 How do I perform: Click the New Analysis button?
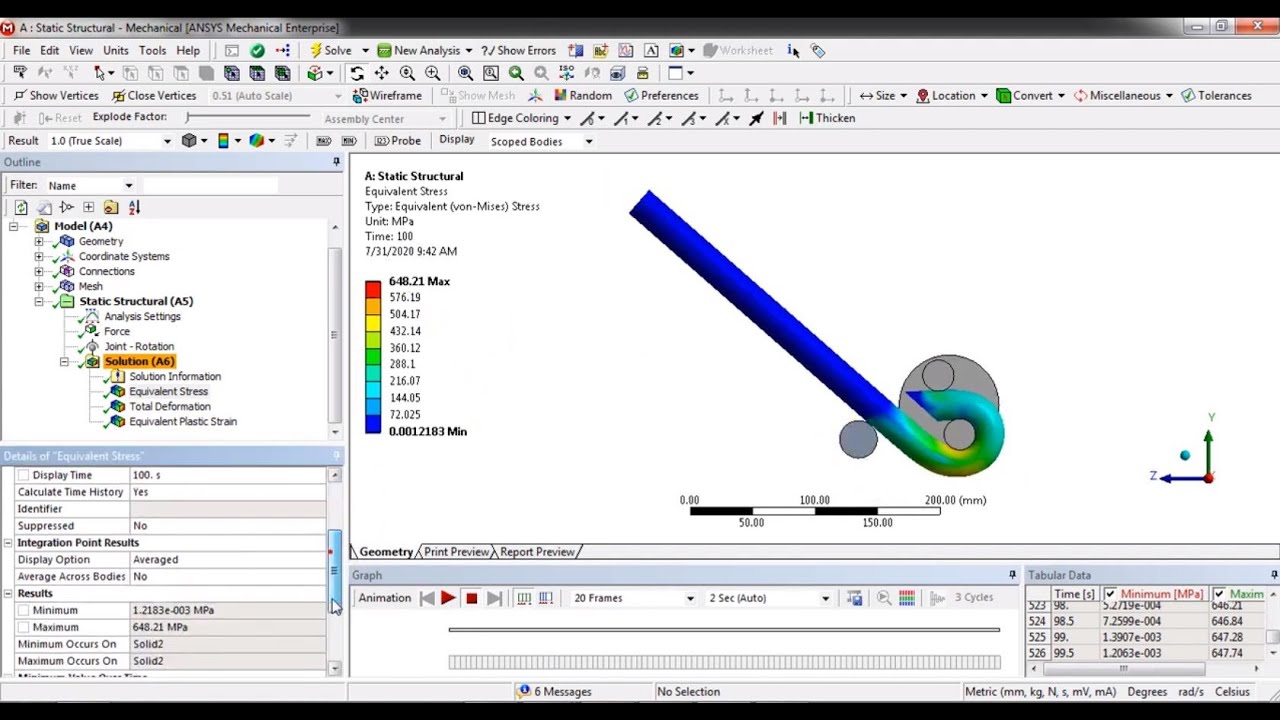pyautogui.click(x=424, y=50)
